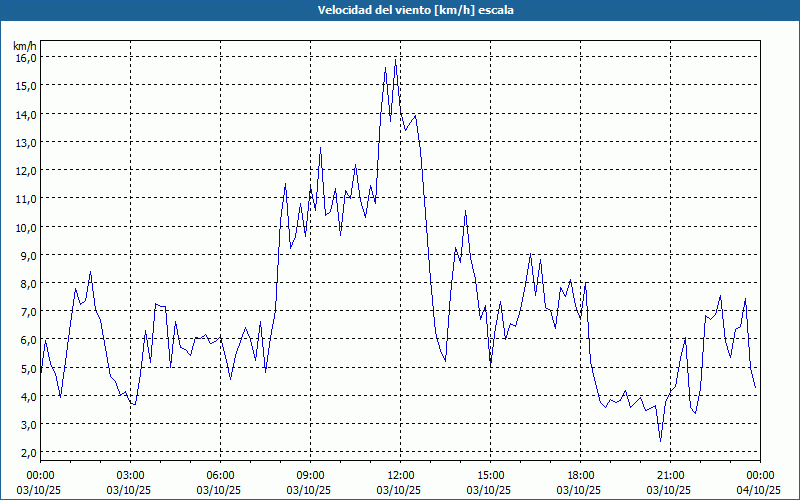
Task: Select the 09:00 time marker
Action: [x=310, y=475]
